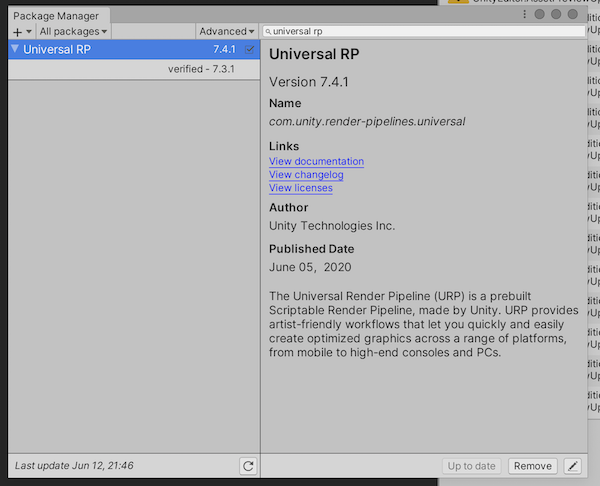Collapse the Universal RP versions triangle

[15, 49]
